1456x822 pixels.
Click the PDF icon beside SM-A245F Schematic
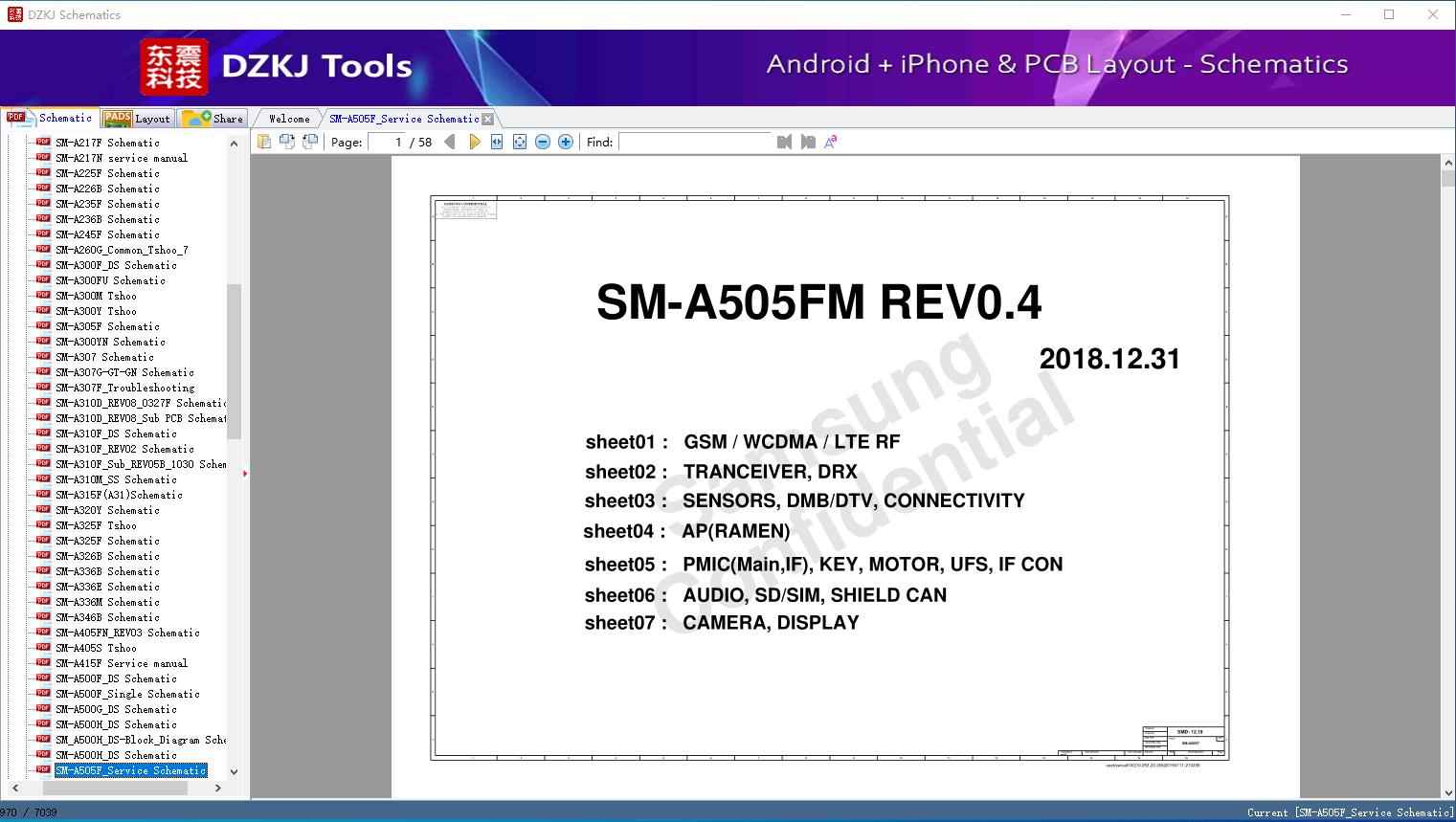click(x=43, y=233)
